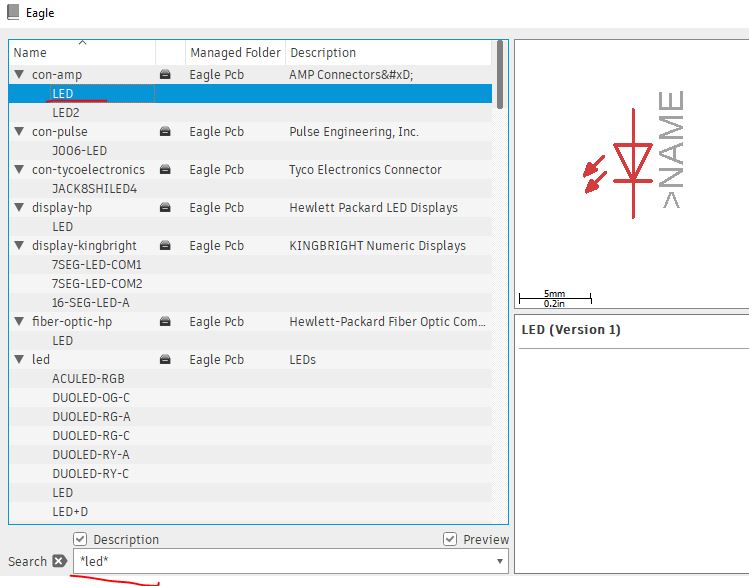Open the search history dropdown arrow
The width and height of the screenshot is (749, 586).
click(x=500, y=561)
